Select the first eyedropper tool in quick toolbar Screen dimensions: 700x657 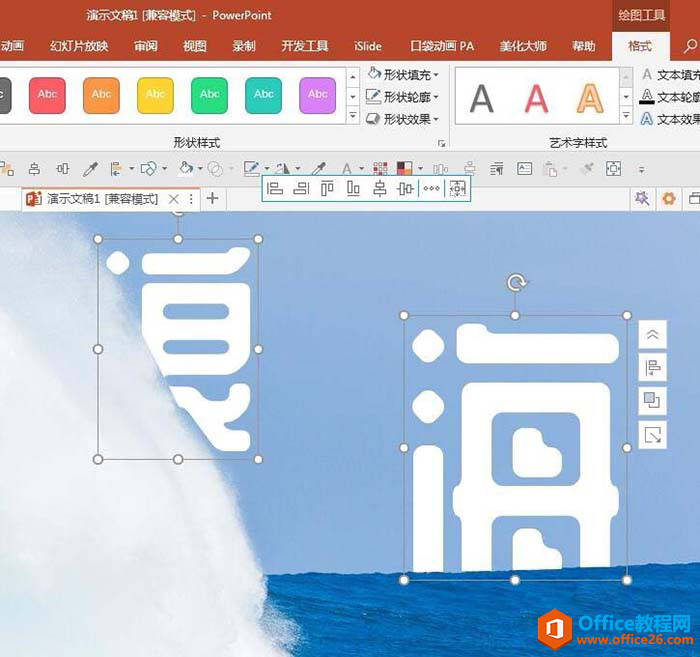click(91, 169)
